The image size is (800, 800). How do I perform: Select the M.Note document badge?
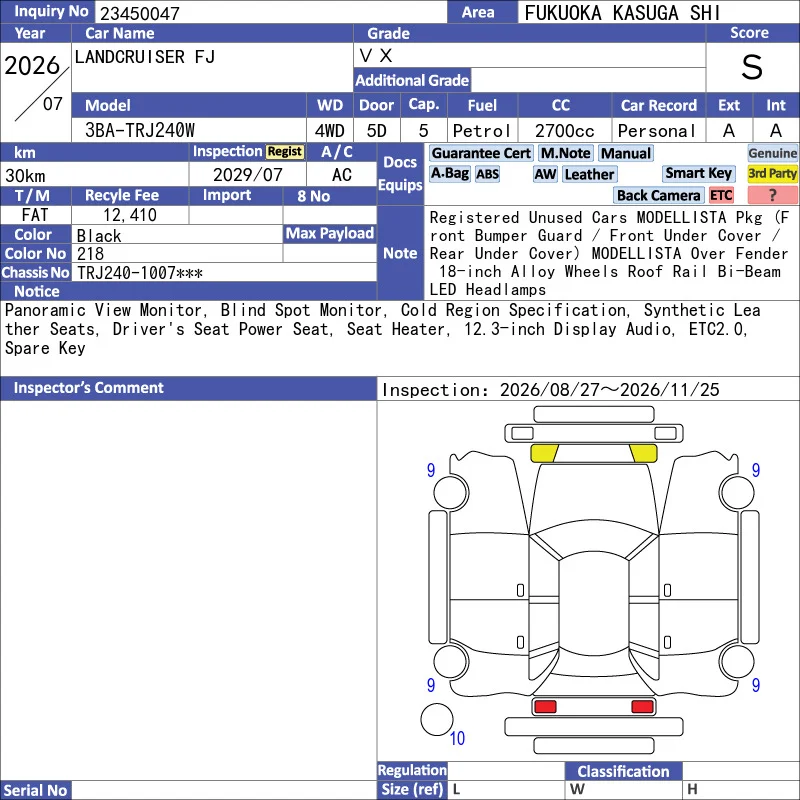coord(566,153)
